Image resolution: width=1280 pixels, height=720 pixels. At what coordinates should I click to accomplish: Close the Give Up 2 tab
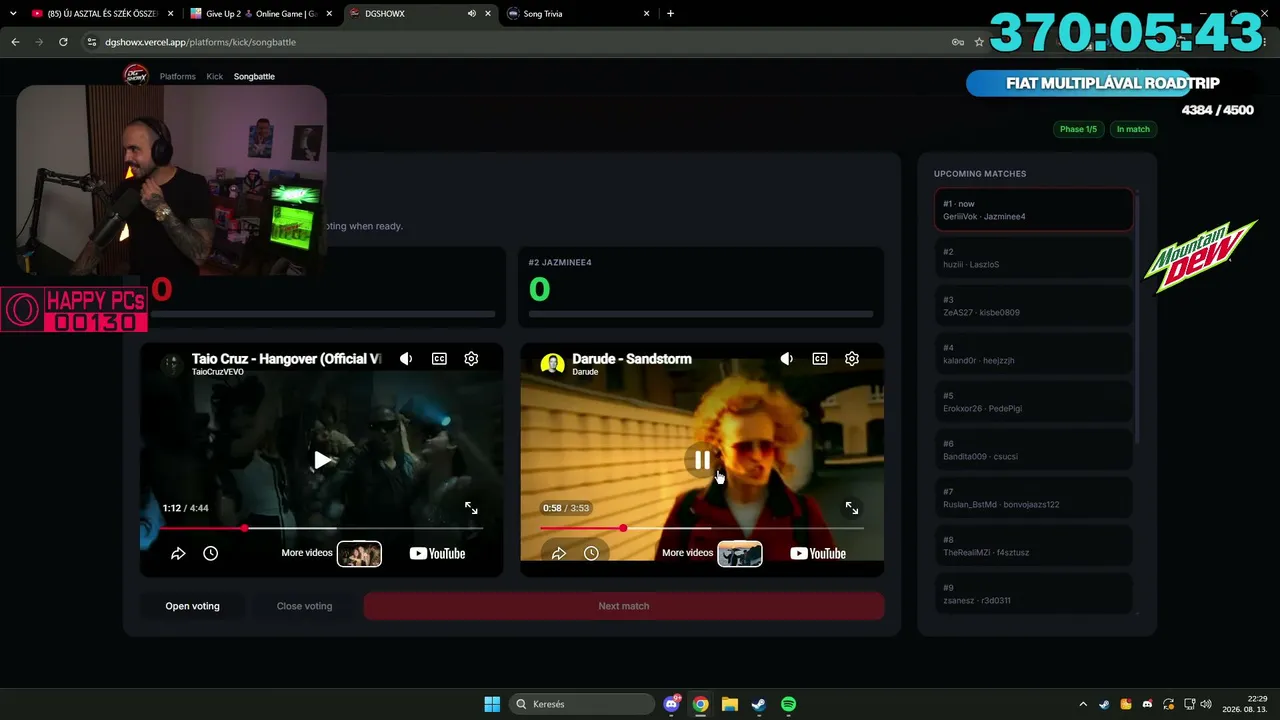point(331,13)
